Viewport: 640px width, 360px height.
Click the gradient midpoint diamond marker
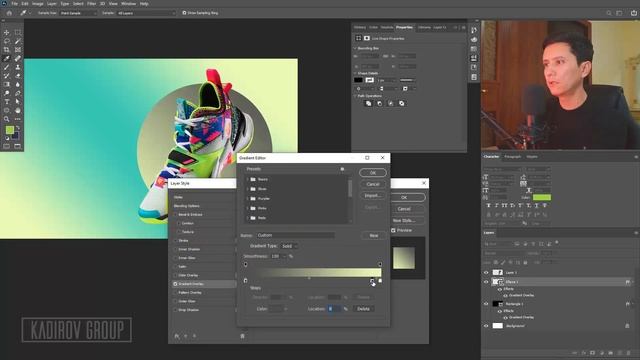click(x=309, y=278)
